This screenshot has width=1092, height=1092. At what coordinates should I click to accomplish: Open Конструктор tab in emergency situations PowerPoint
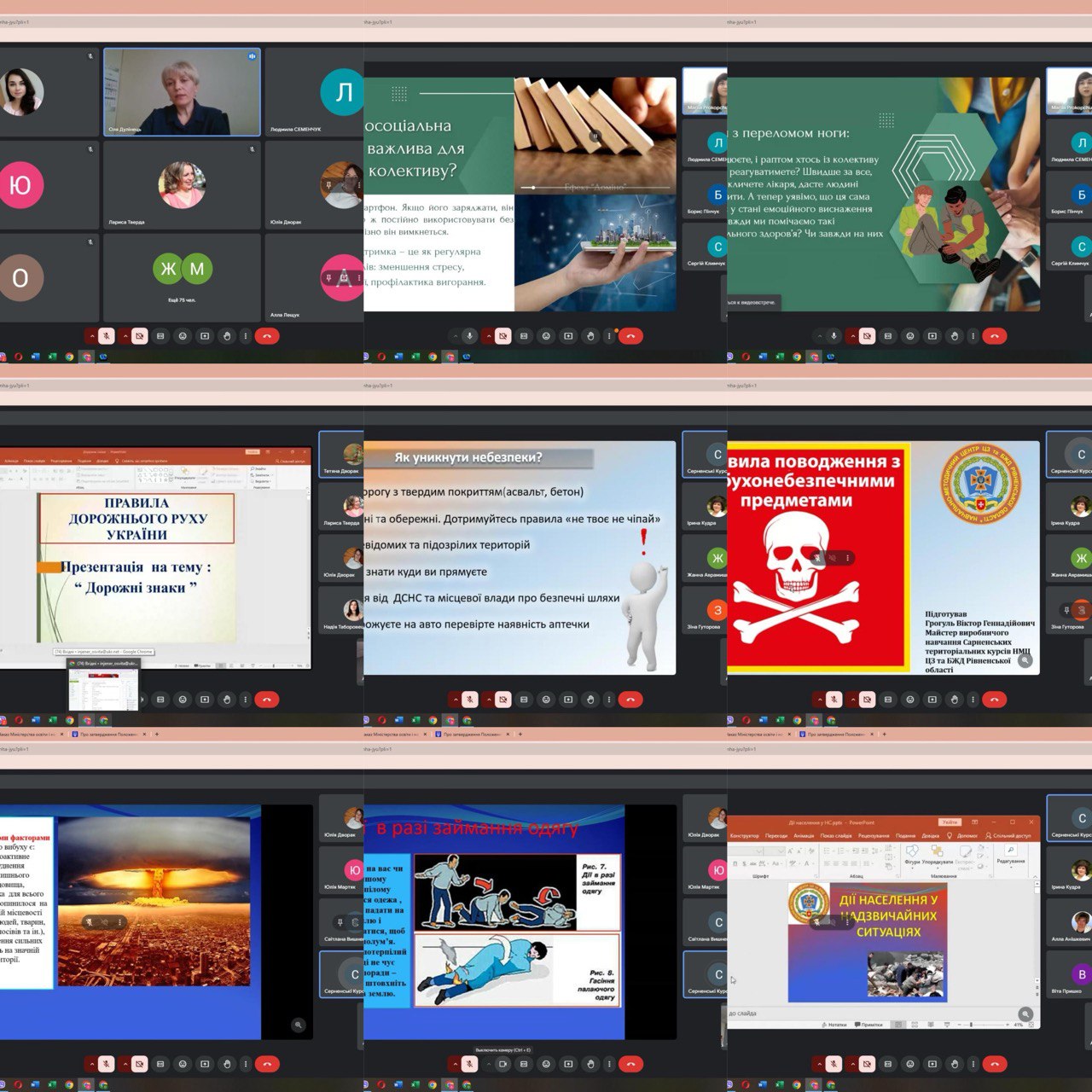744,836
